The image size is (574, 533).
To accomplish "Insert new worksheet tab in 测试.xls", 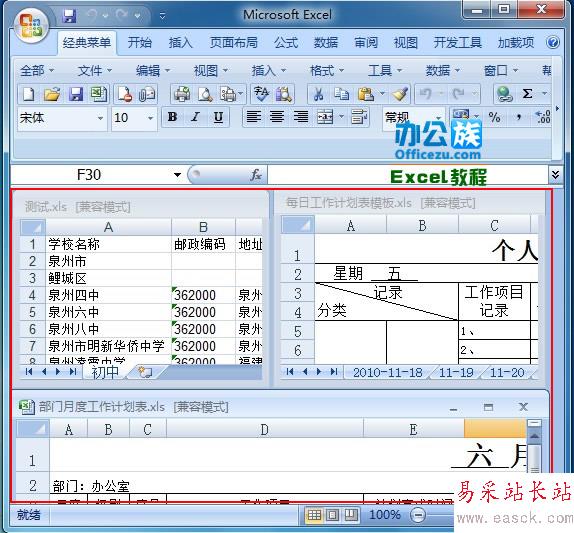I will pos(145,372).
